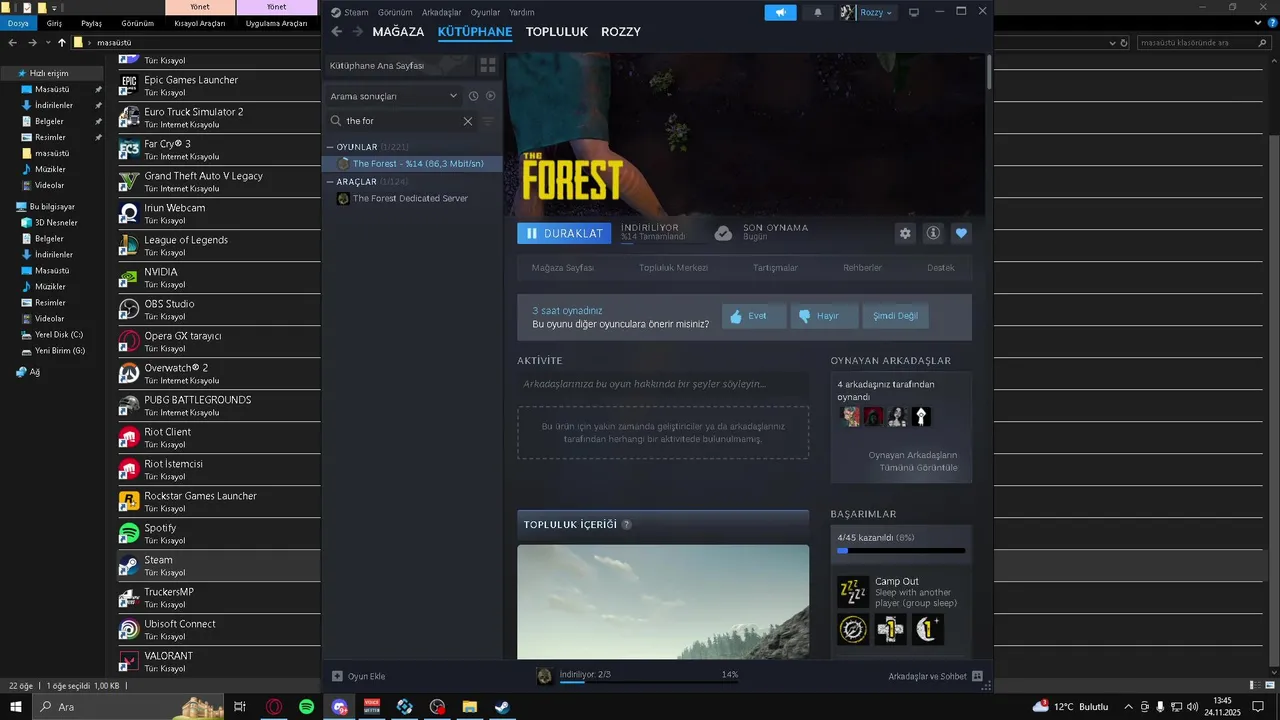Switch Steam to Big Picture mode icon

913,12
